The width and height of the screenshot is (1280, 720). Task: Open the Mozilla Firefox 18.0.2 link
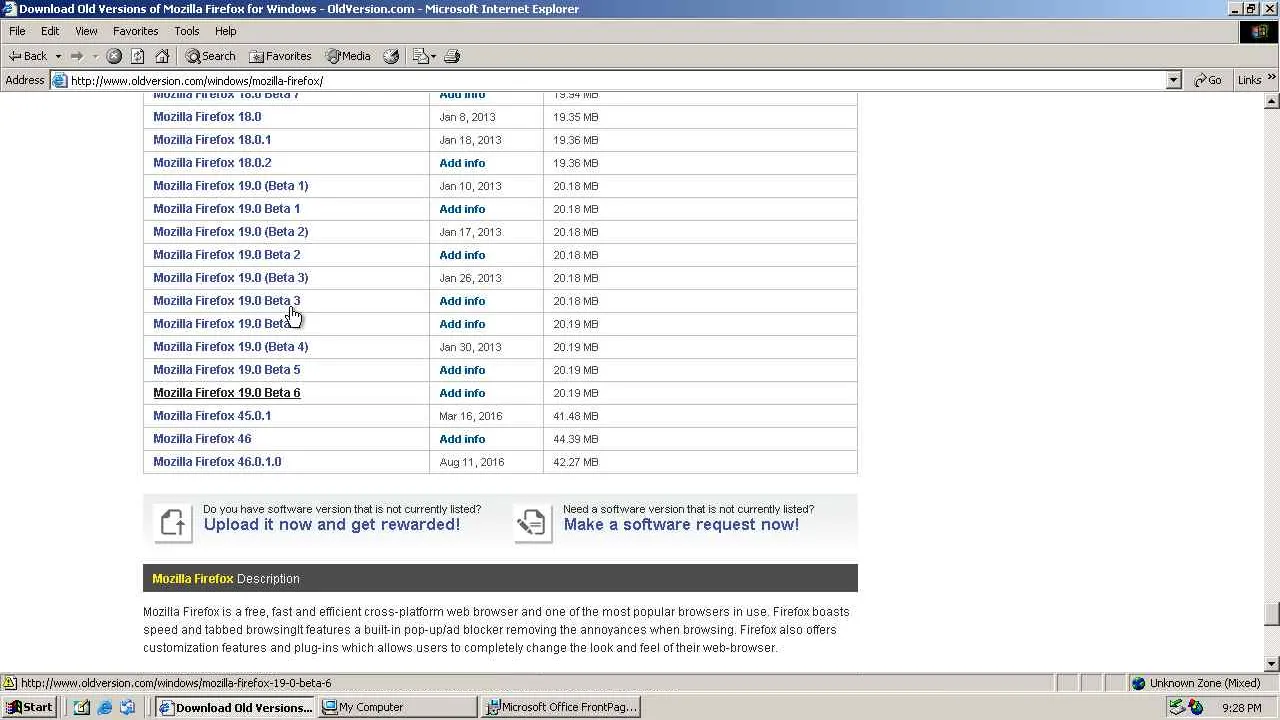(212, 163)
